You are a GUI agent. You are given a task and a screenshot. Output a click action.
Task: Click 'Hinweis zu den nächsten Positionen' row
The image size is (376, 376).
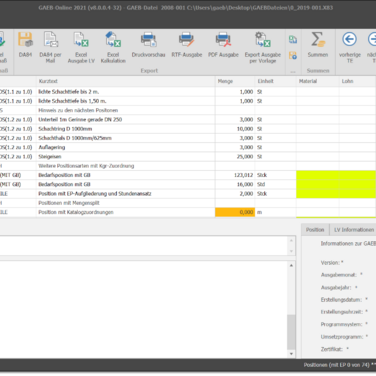click(x=78, y=110)
